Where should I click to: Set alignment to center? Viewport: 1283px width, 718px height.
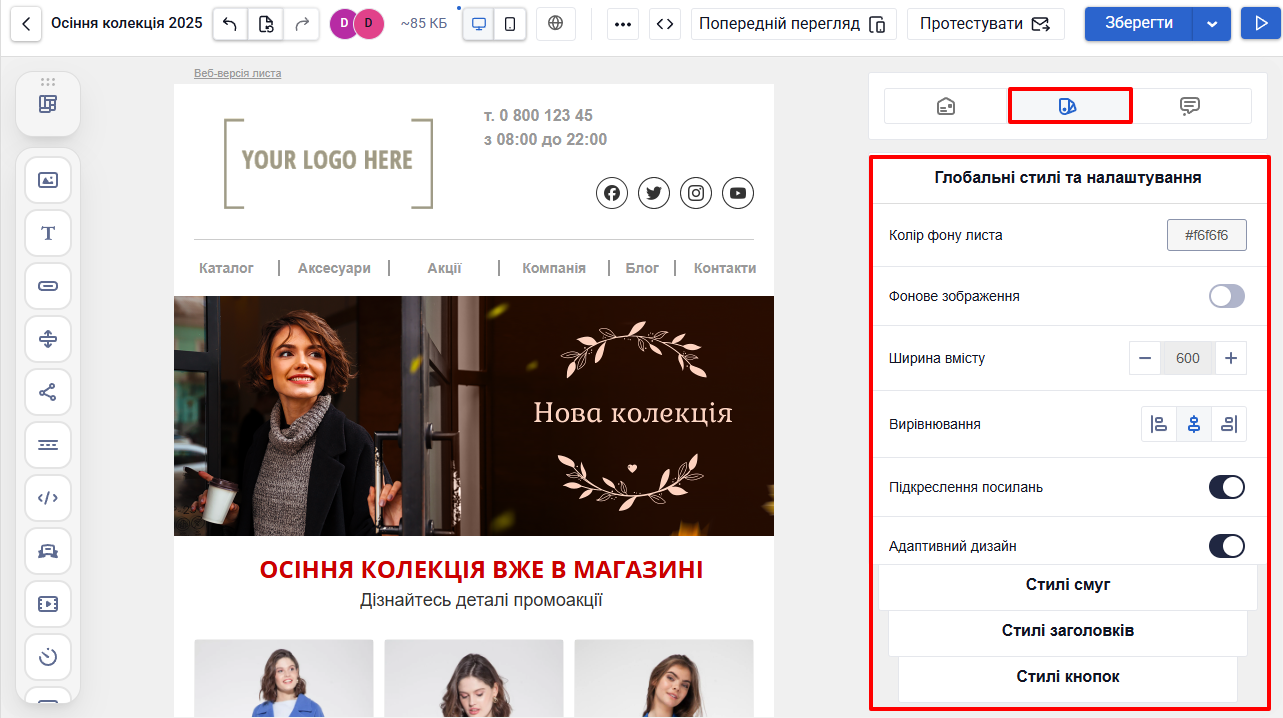[x=1194, y=424]
